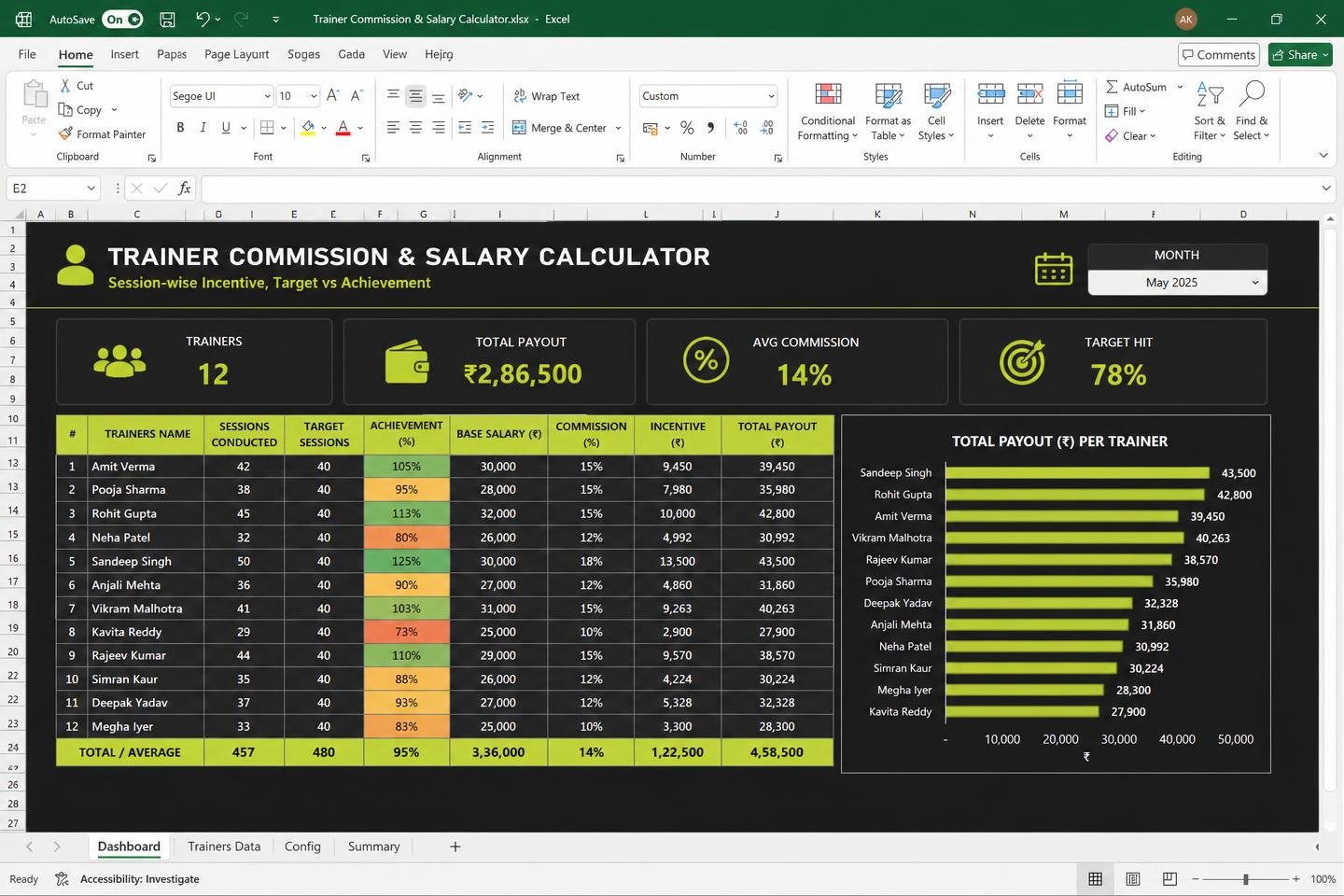
Task: Click the Percent Style icon
Action: [687, 128]
